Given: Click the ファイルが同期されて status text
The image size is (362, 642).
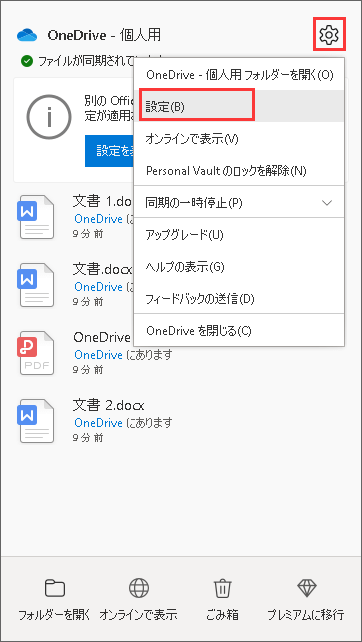Looking at the screenshot, I should (86, 61).
